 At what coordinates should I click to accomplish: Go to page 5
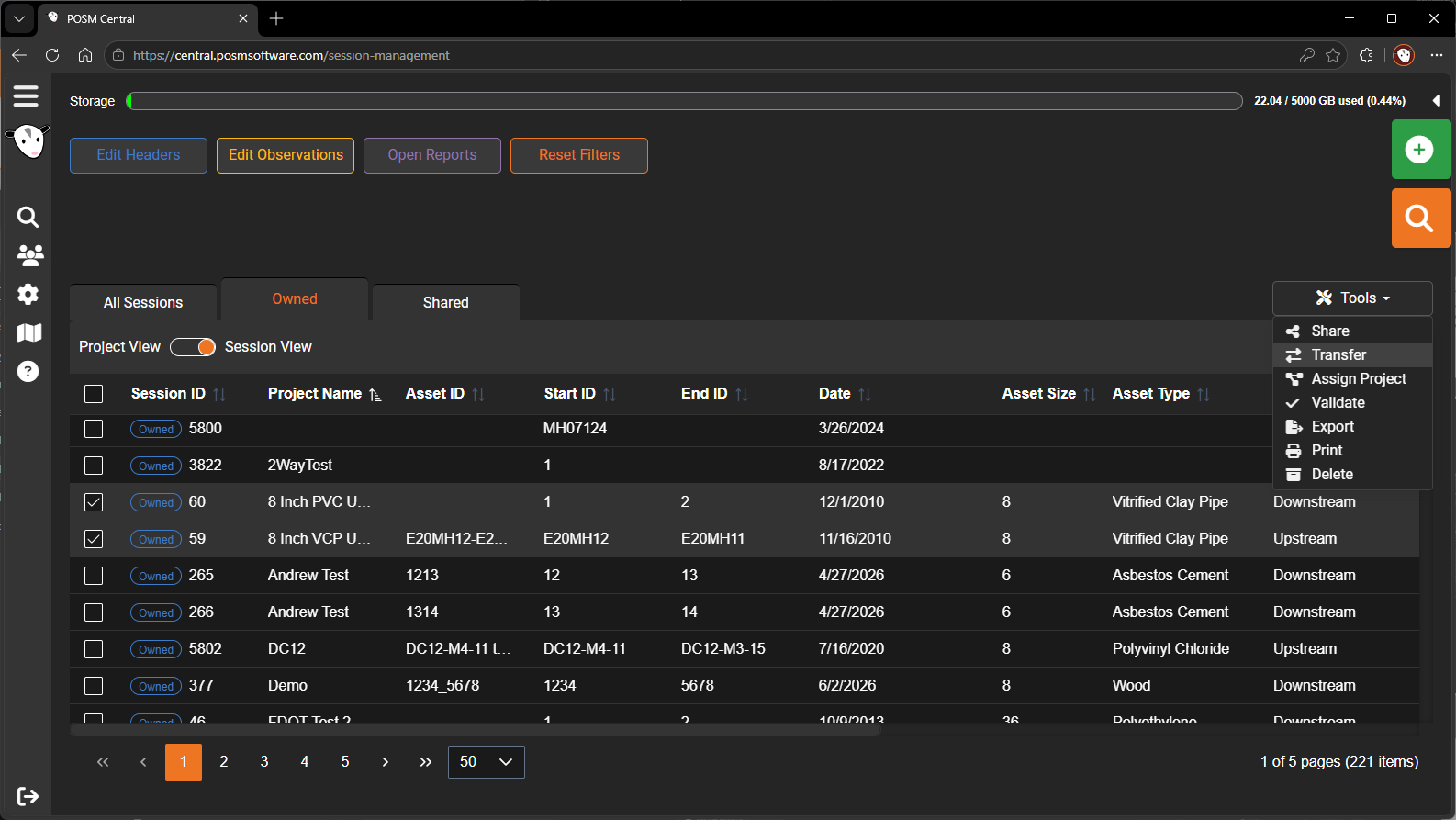pyautogui.click(x=345, y=762)
